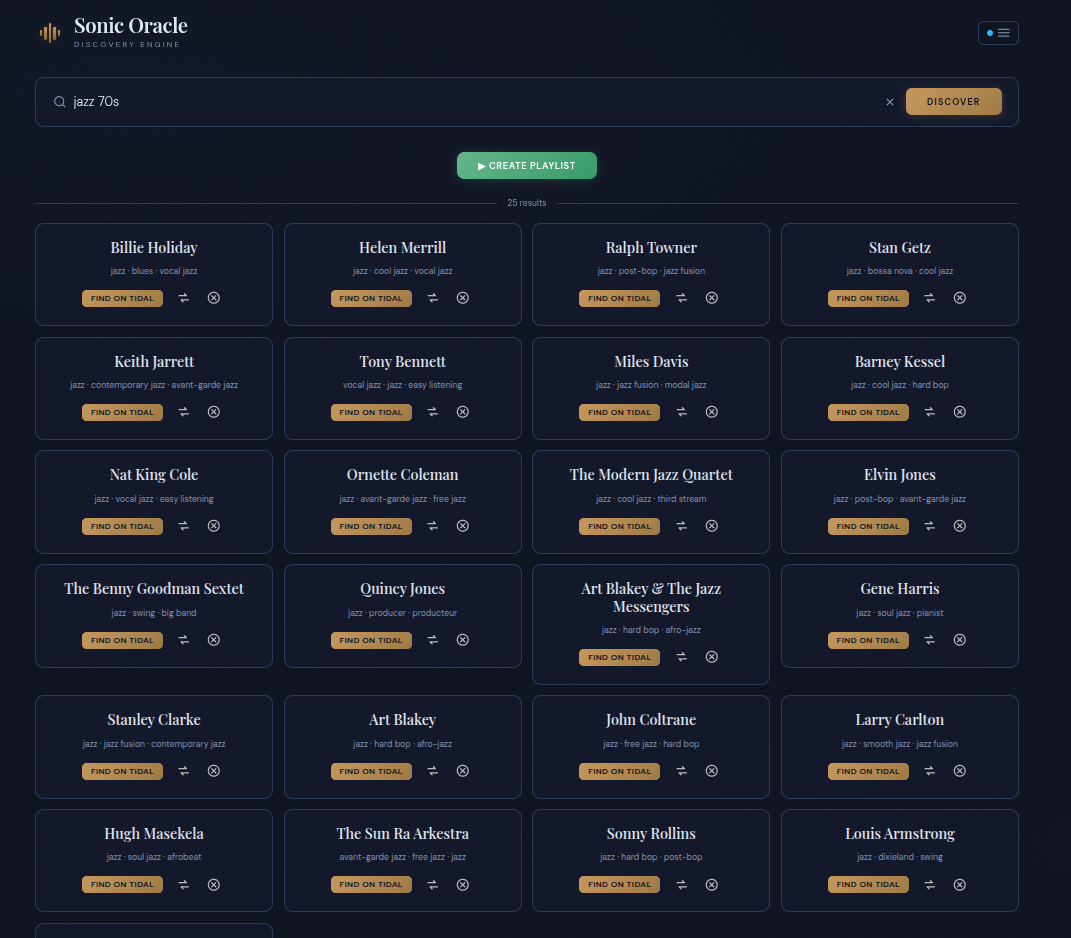Remove Keith Jarrett card
This screenshot has width=1071, height=938.
click(214, 412)
